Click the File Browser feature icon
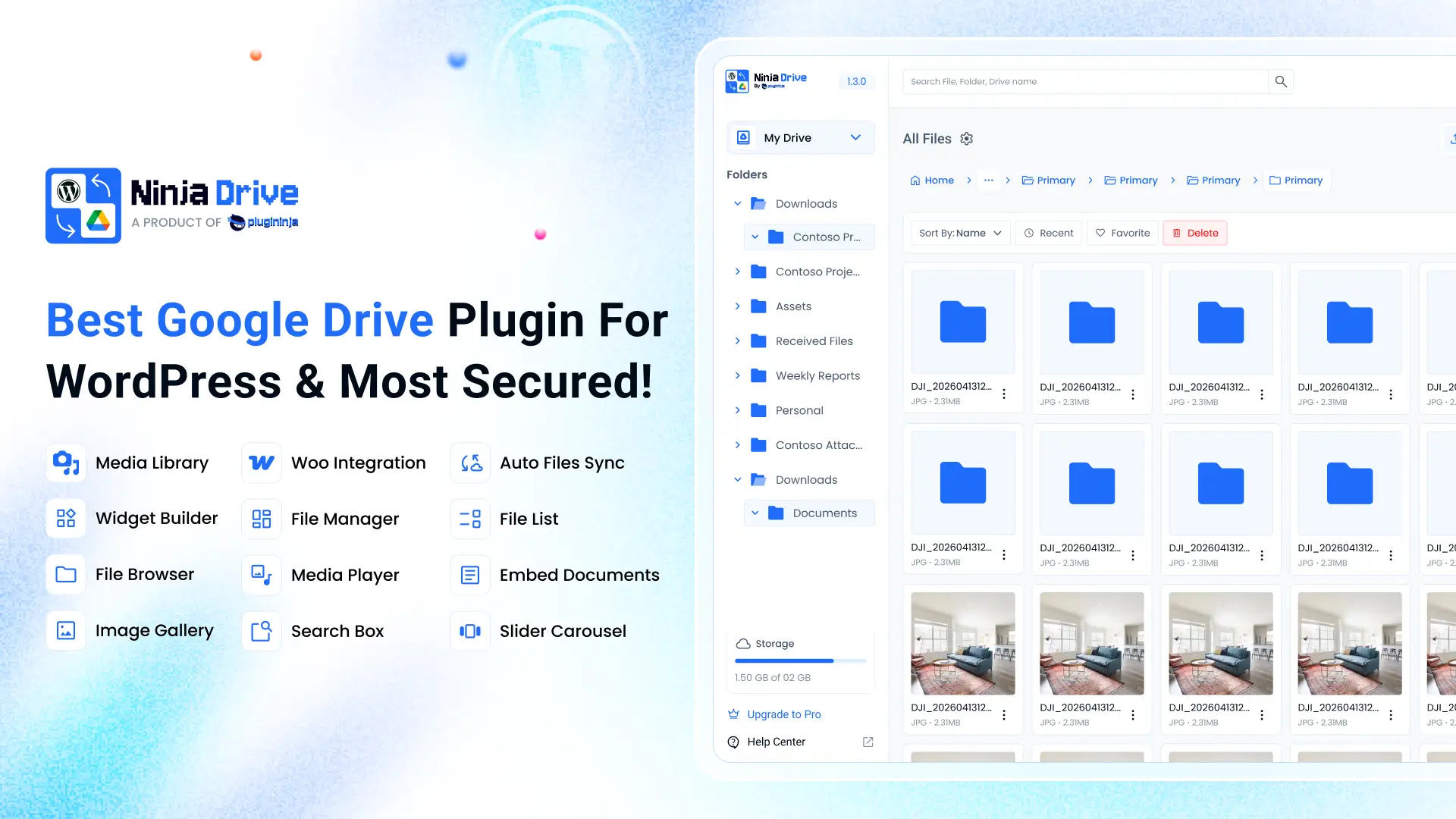The width and height of the screenshot is (1456, 819). (66, 575)
